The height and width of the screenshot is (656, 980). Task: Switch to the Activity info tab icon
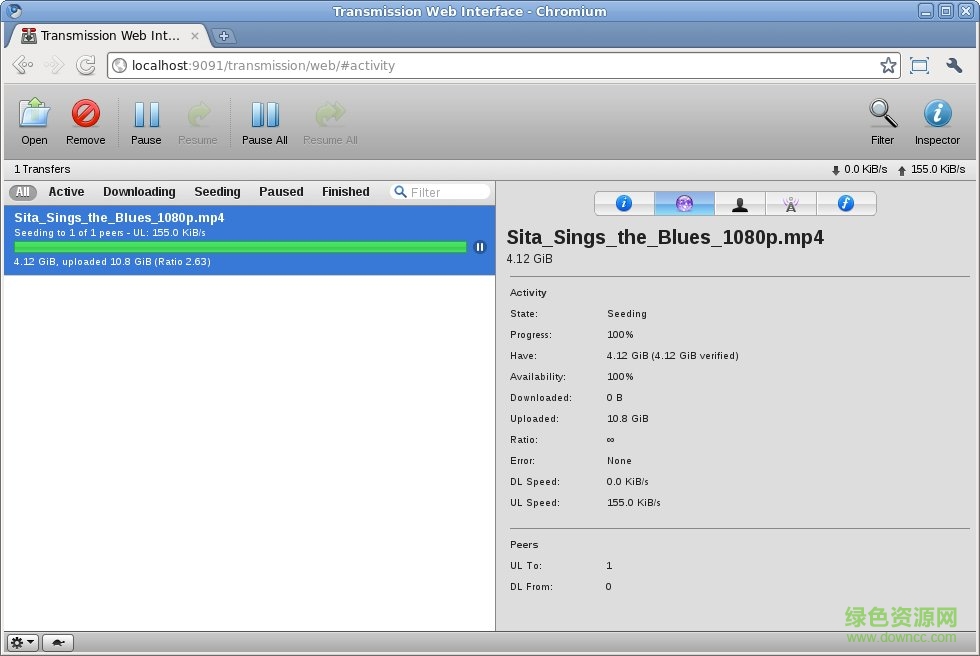pyautogui.click(x=685, y=203)
